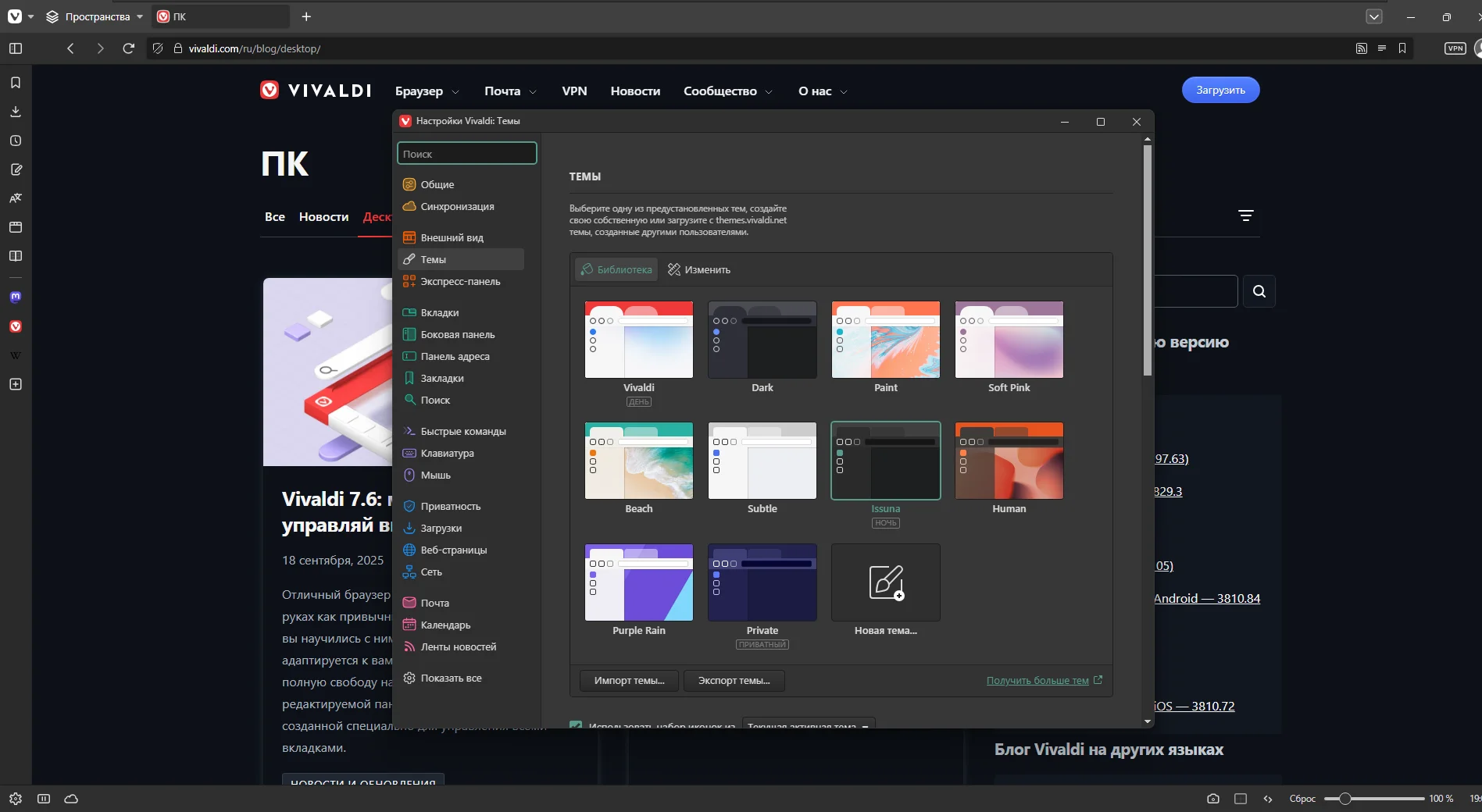Image resolution: width=1482 pixels, height=812 pixels.
Task: Click the Импорт темы button
Action: [x=629, y=681]
